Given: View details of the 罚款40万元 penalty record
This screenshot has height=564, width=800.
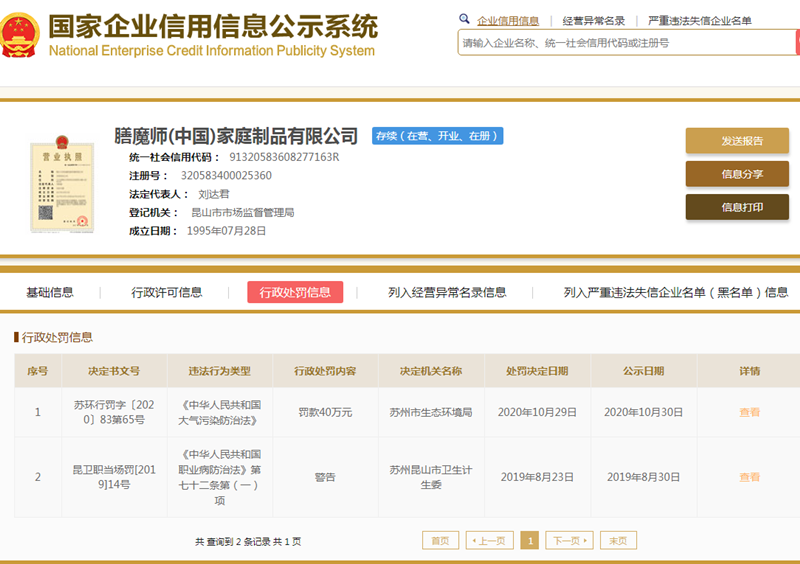Looking at the screenshot, I should (749, 412).
